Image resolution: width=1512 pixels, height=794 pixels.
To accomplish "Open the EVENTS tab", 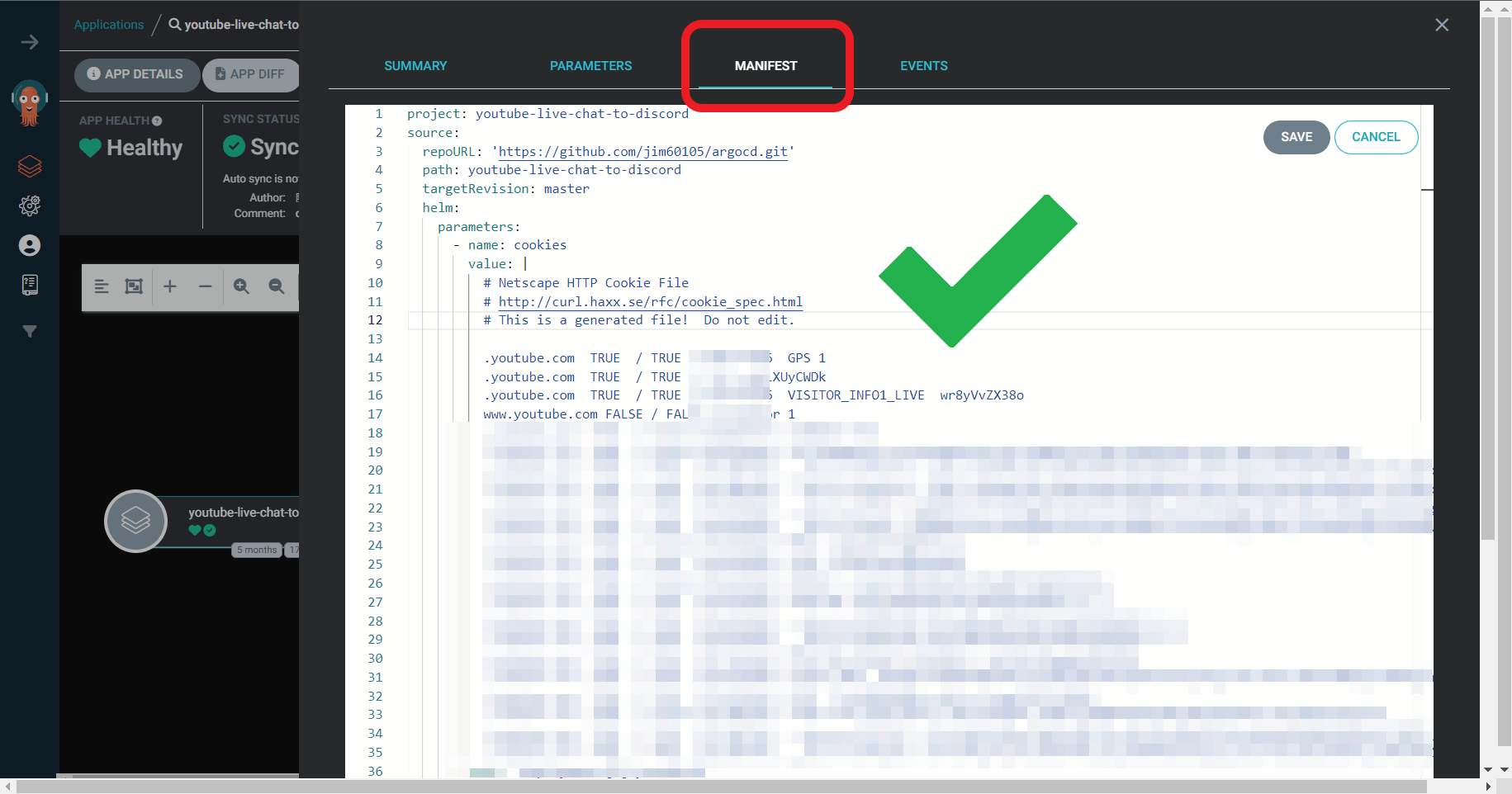I will point(923,66).
